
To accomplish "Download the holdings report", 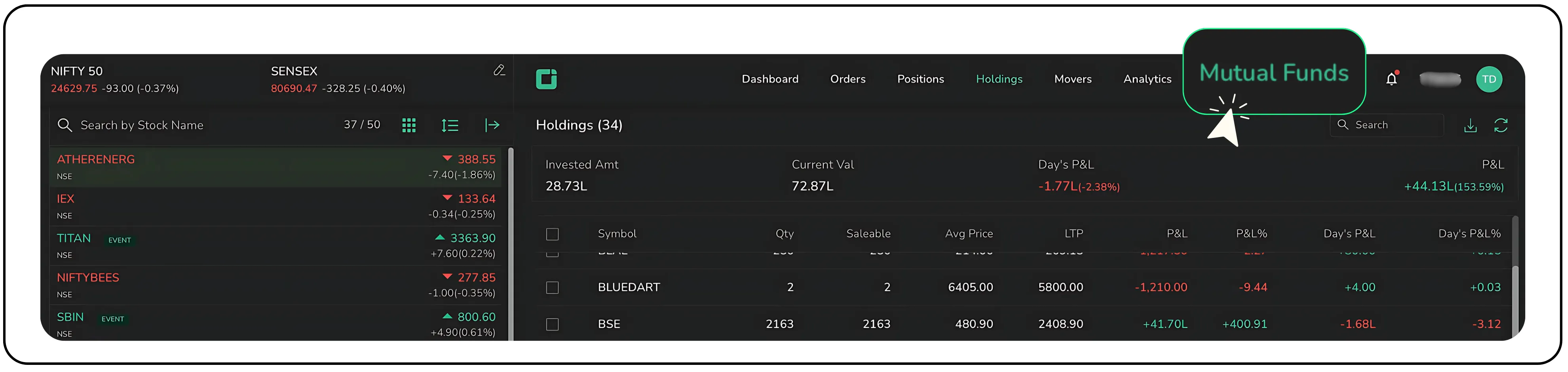I will [1471, 125].
